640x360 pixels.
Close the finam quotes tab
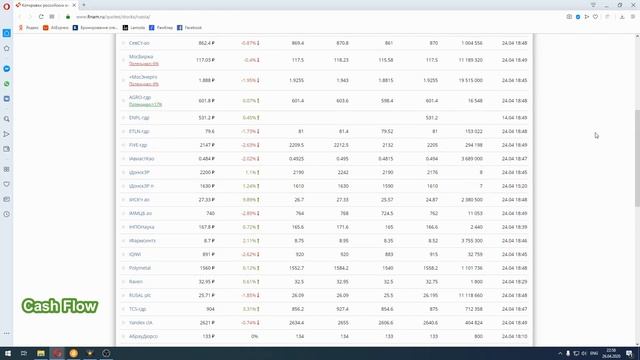click(x=74, y=5)
